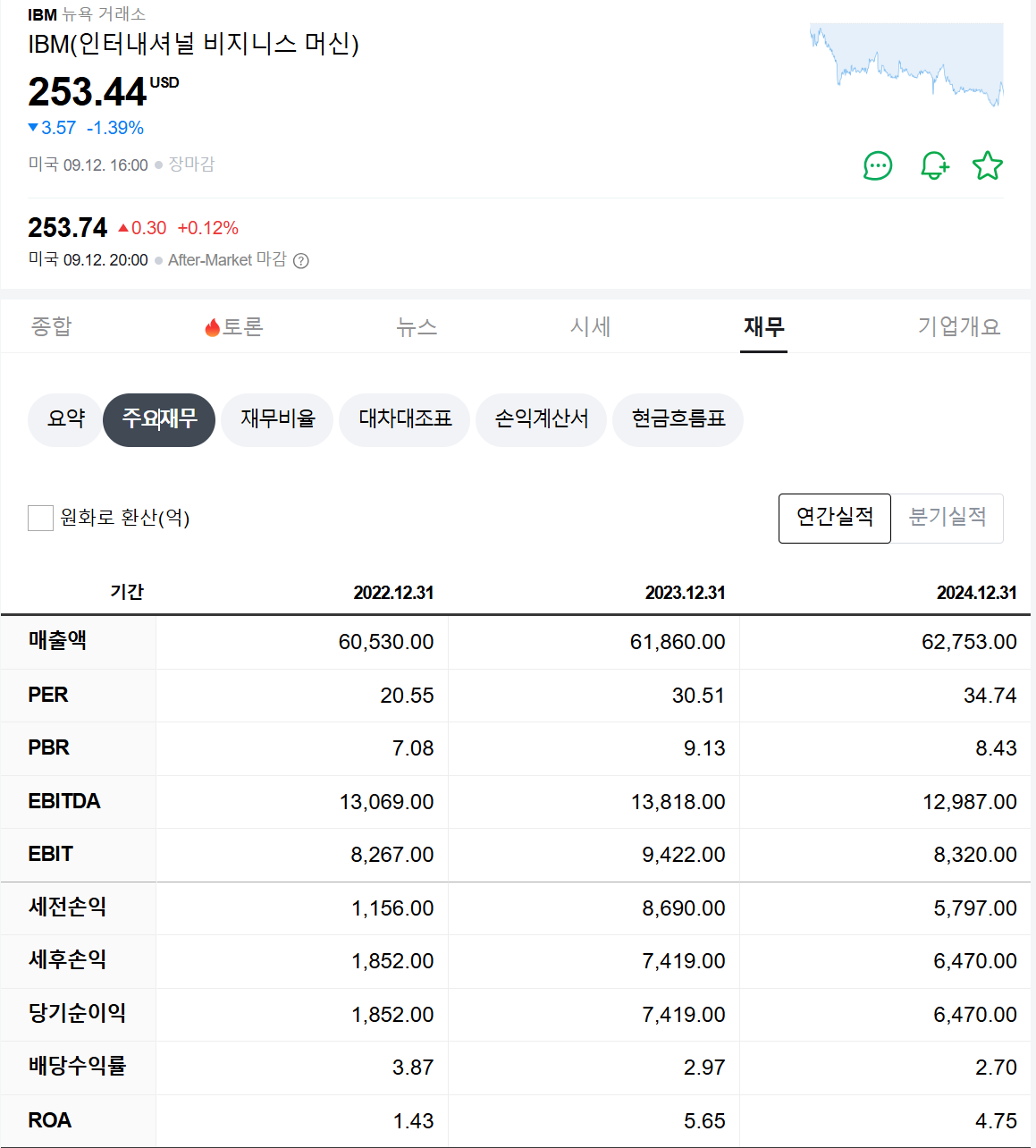
Task: Click the EBIT value 9,422.00
Action: pyautogui.click(x=684, y=855)
